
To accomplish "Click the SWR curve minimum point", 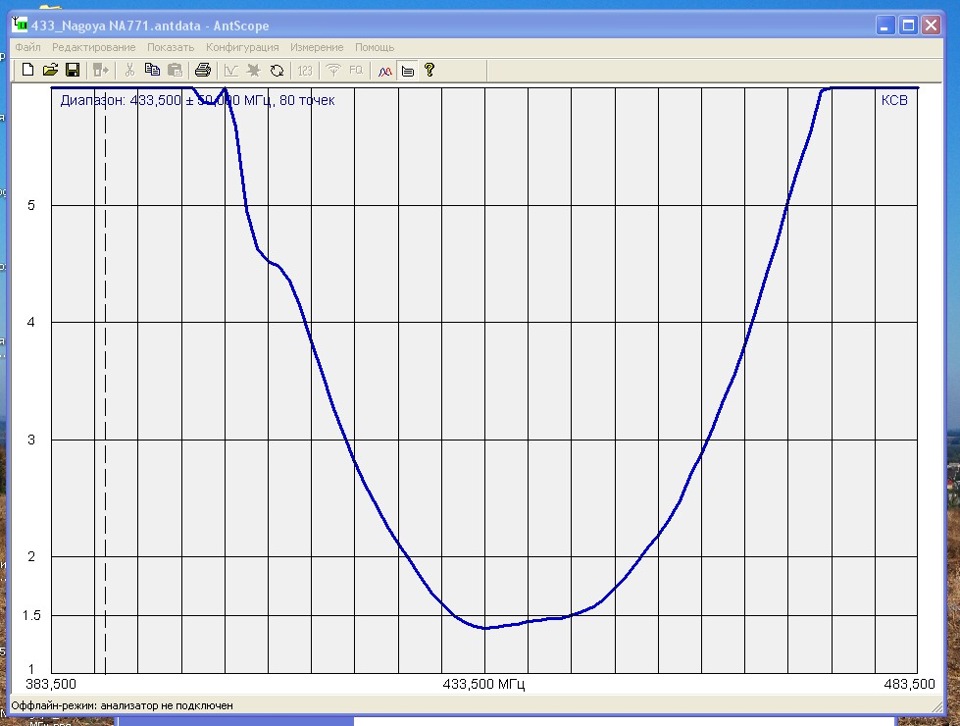I will pyautogui.click(x=485, y=628).
